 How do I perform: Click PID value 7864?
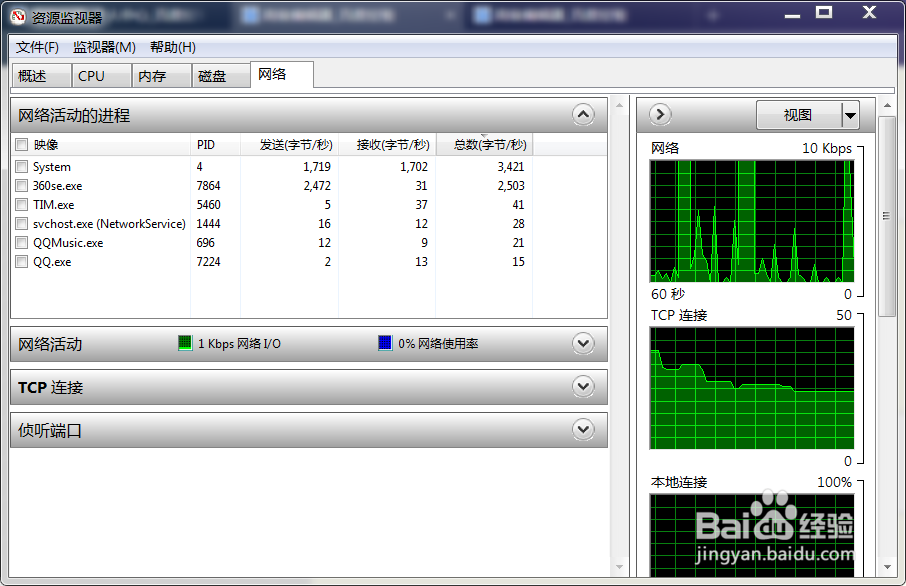[208, 186]
